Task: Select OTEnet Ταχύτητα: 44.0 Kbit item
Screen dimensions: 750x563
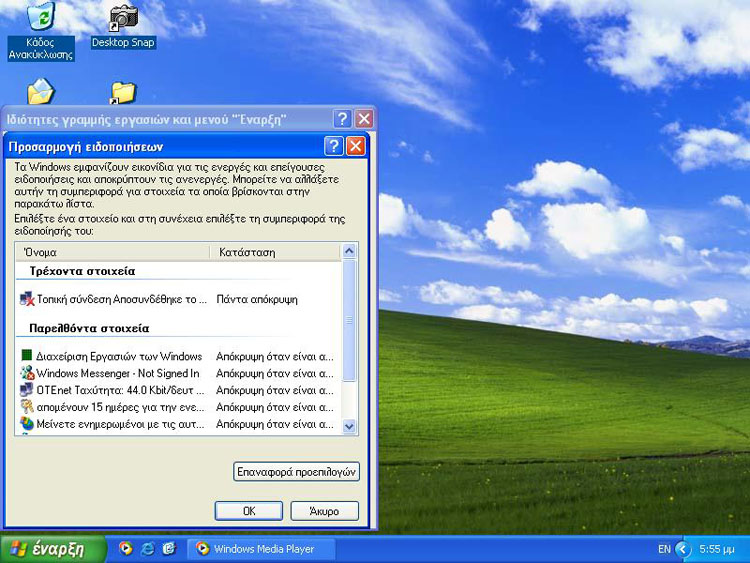Action: pyautogui.click(x=121, y=390)
